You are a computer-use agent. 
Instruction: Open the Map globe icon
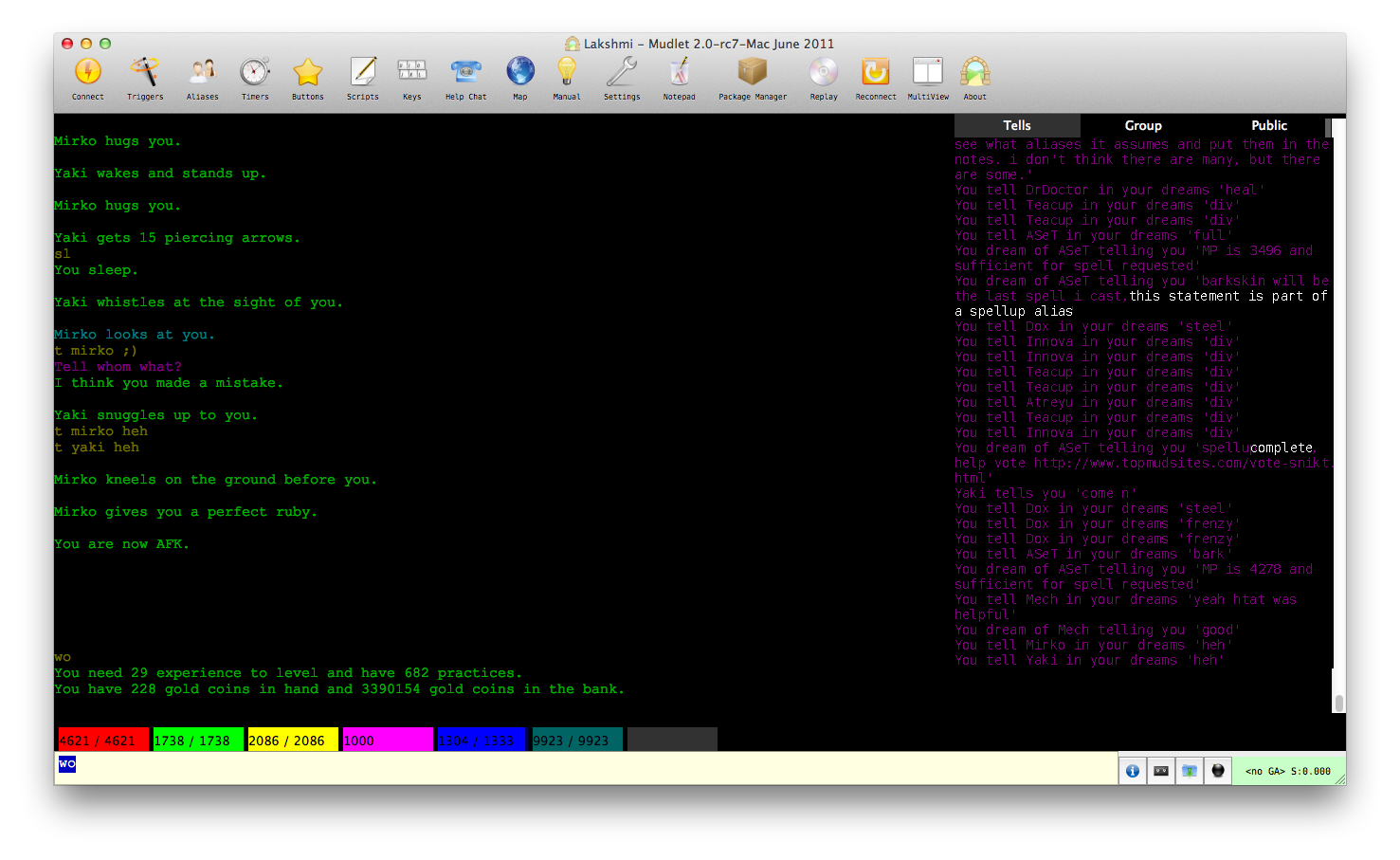point(520,73)
